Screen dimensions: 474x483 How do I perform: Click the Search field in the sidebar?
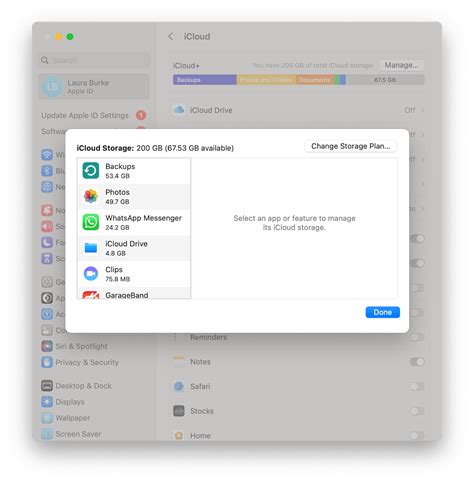[x=94, y=60]
